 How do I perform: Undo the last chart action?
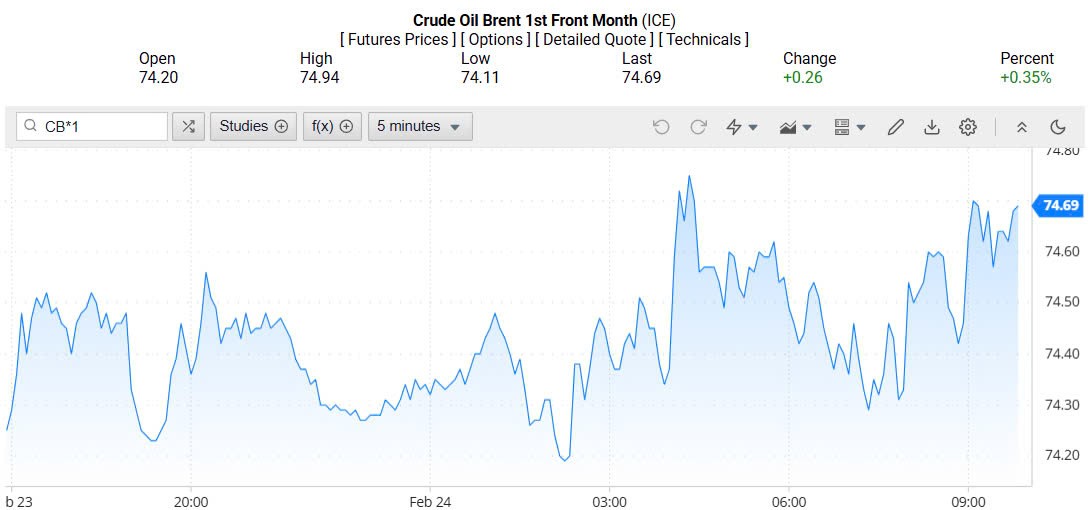coord(661,127)
